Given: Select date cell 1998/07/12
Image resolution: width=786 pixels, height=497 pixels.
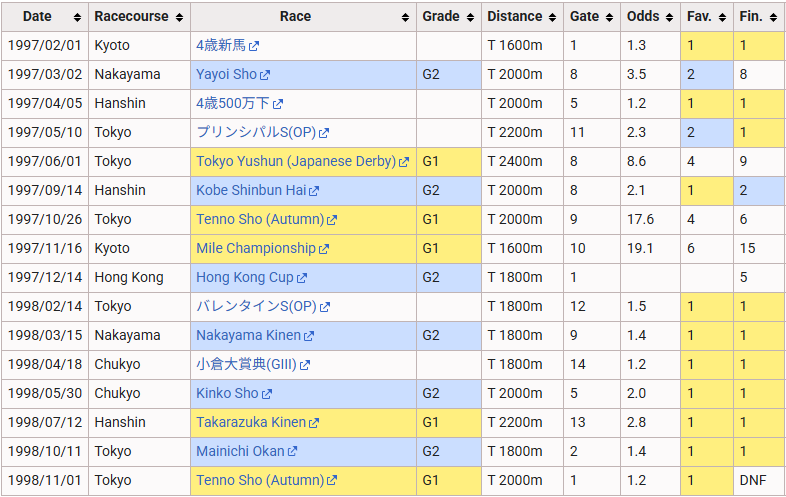Looking at the screenshot, I should pyautogui.click(x=45, y=422).
